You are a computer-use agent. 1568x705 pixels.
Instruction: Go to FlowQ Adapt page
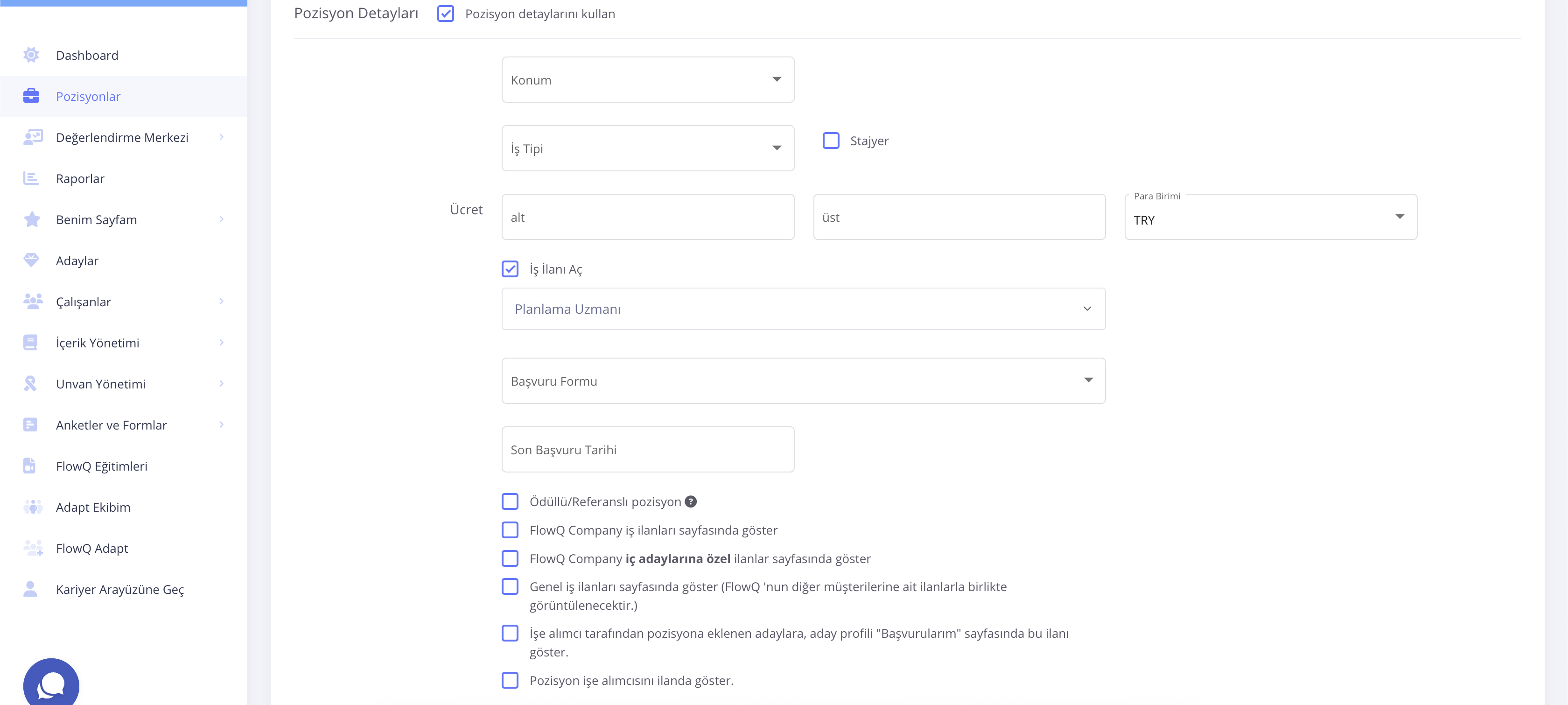[92, 548]
